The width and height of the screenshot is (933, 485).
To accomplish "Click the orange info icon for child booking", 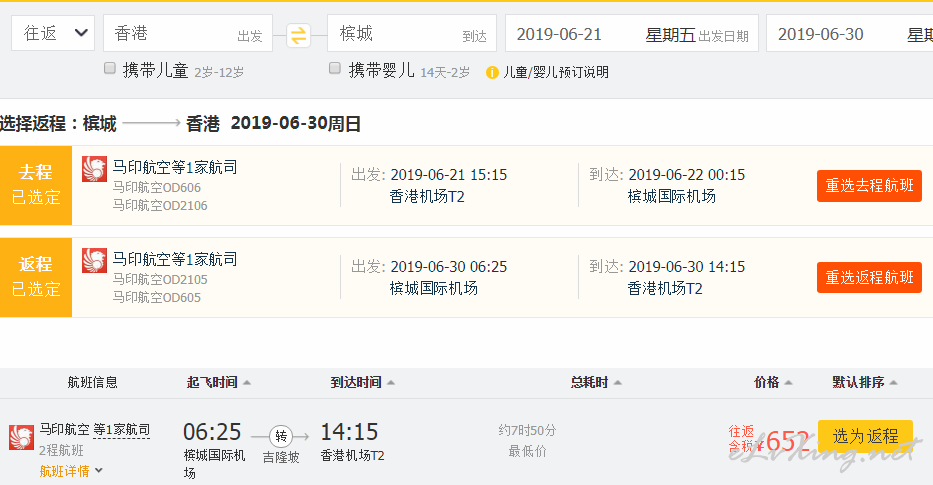I will tap(492, 73).
